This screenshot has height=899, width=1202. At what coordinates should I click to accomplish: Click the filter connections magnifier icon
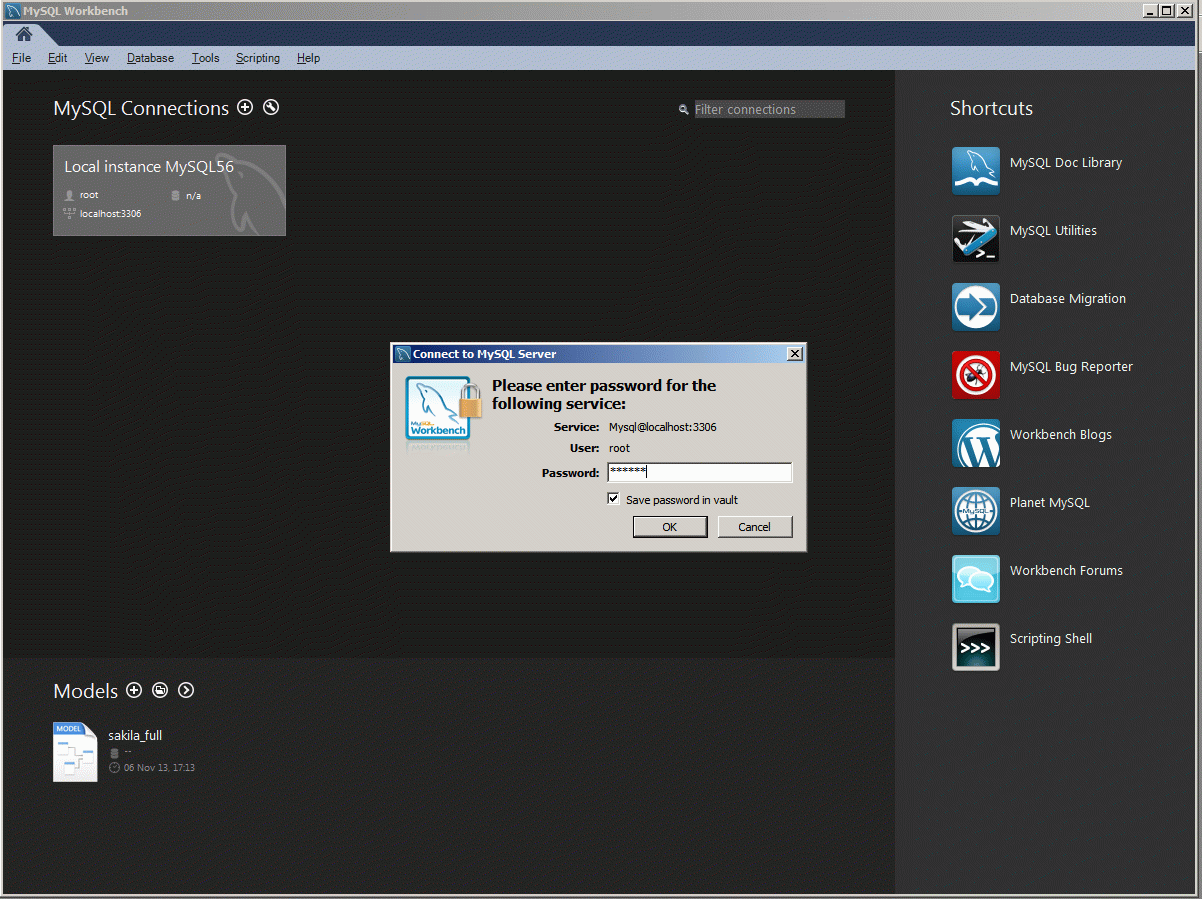pos(684,110)
